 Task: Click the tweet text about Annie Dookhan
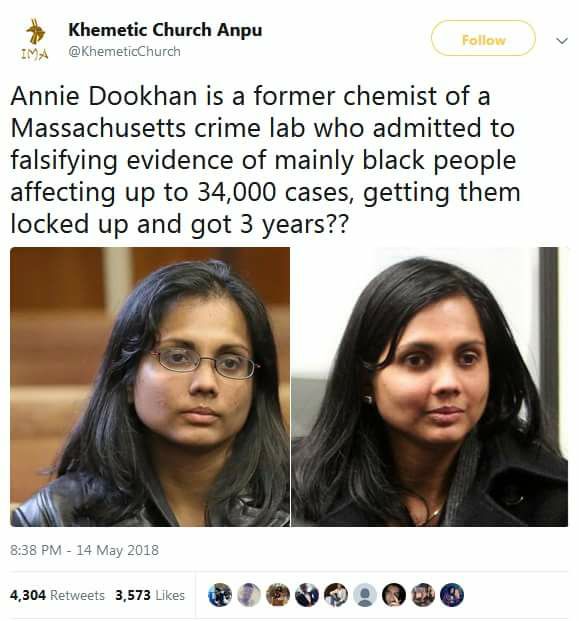click(265, 160)
